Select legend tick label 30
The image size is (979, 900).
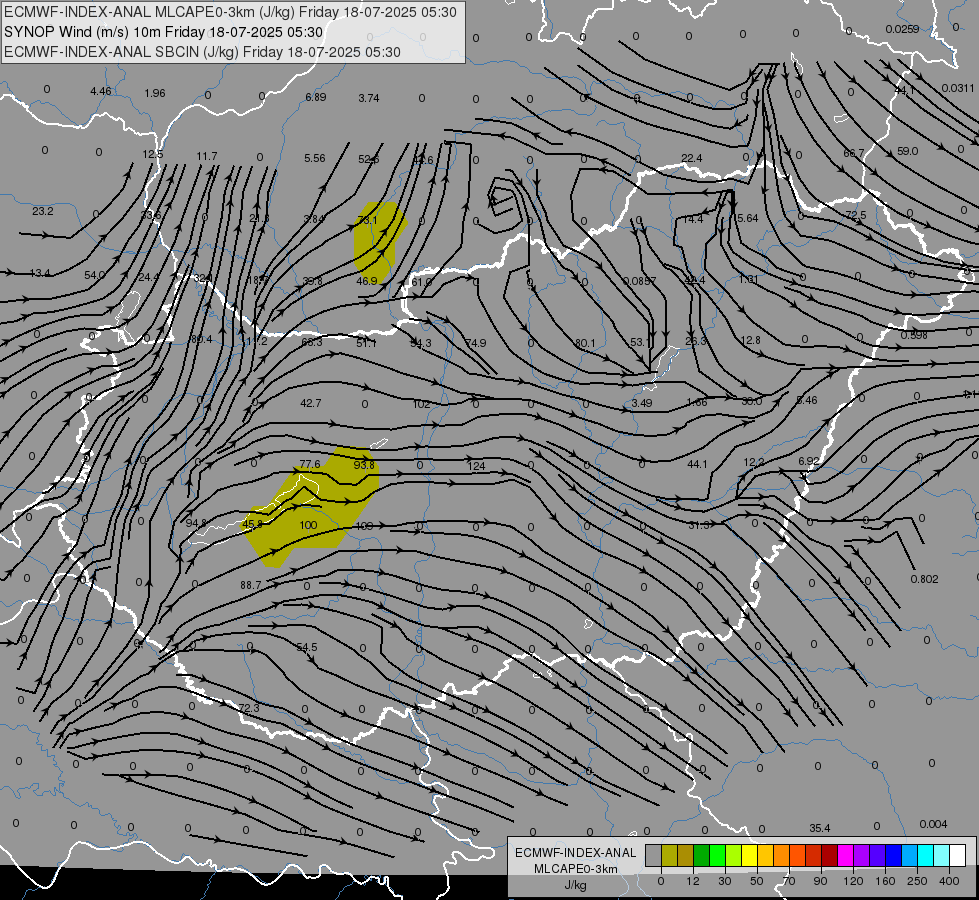click(724, 881)
